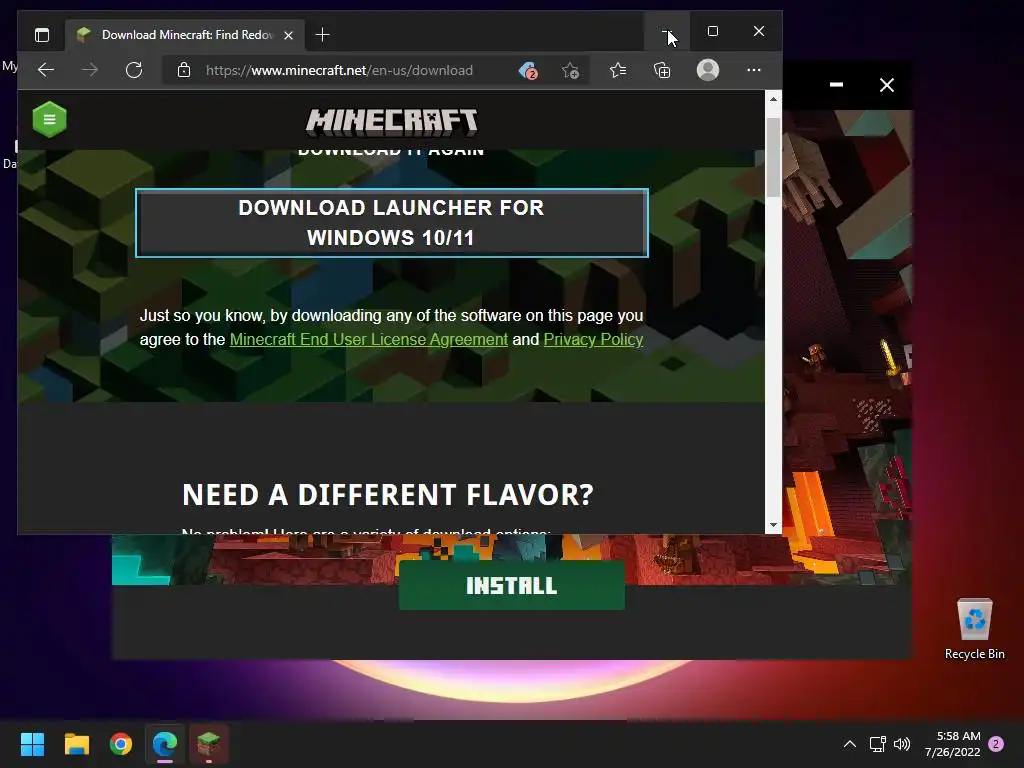Open the Edge shopping tag icon with badge

tap(528, 70)
